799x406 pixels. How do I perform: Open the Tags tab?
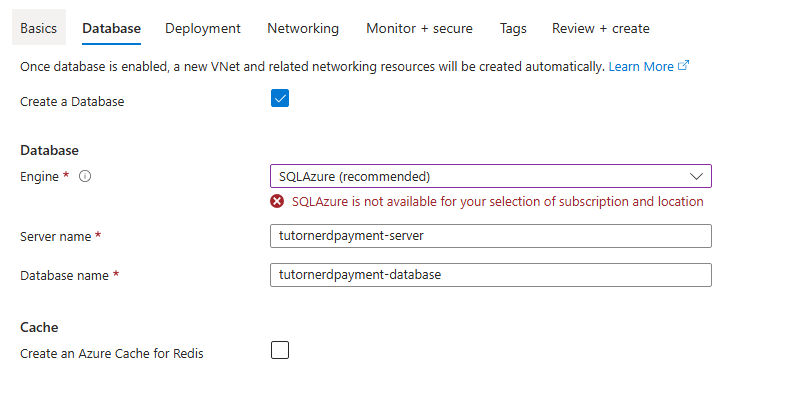tap(513, 28)
